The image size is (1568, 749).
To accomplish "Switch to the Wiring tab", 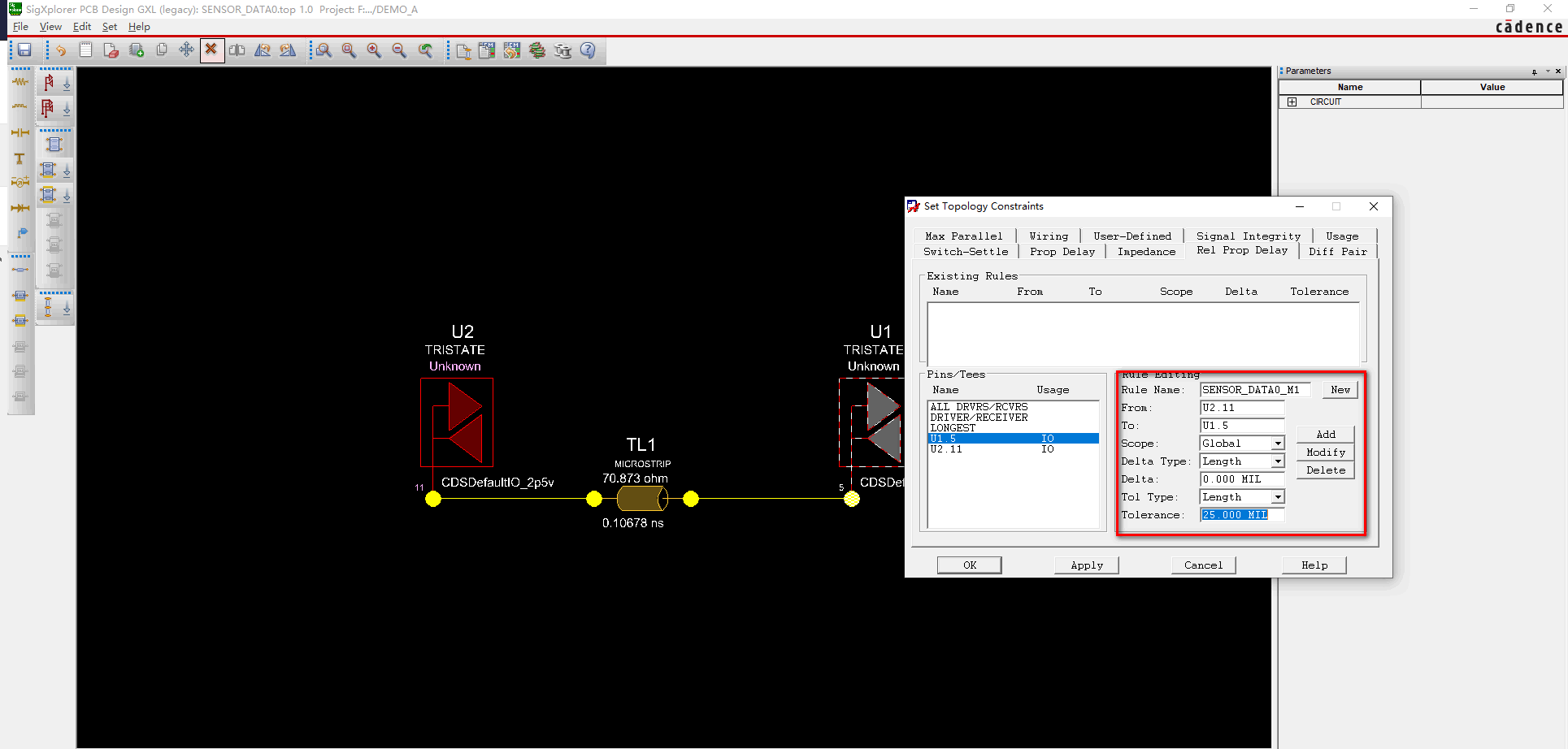I will click(x=1049, y=236).
